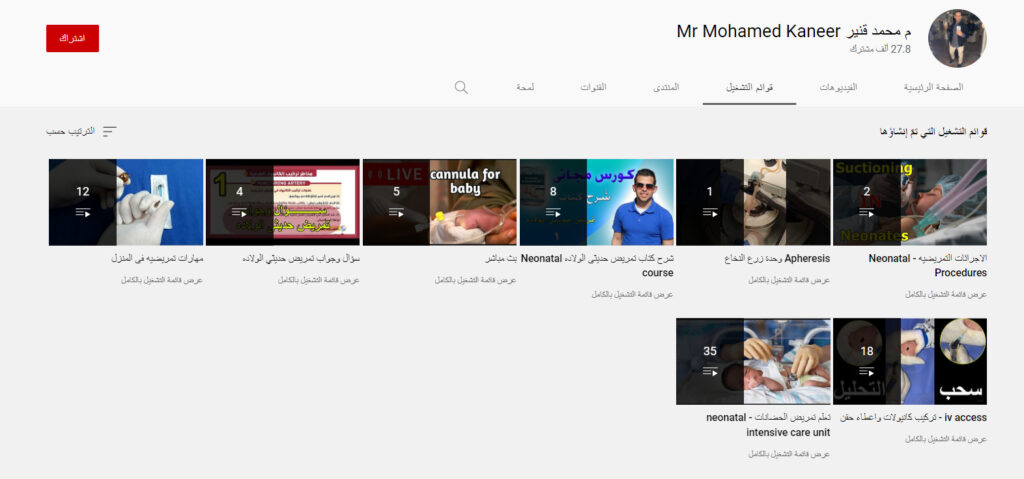Screen dimensions: 1024x479
Task: Open the الصفحة الرئيسية tab
Action: [x=932, y=88]
